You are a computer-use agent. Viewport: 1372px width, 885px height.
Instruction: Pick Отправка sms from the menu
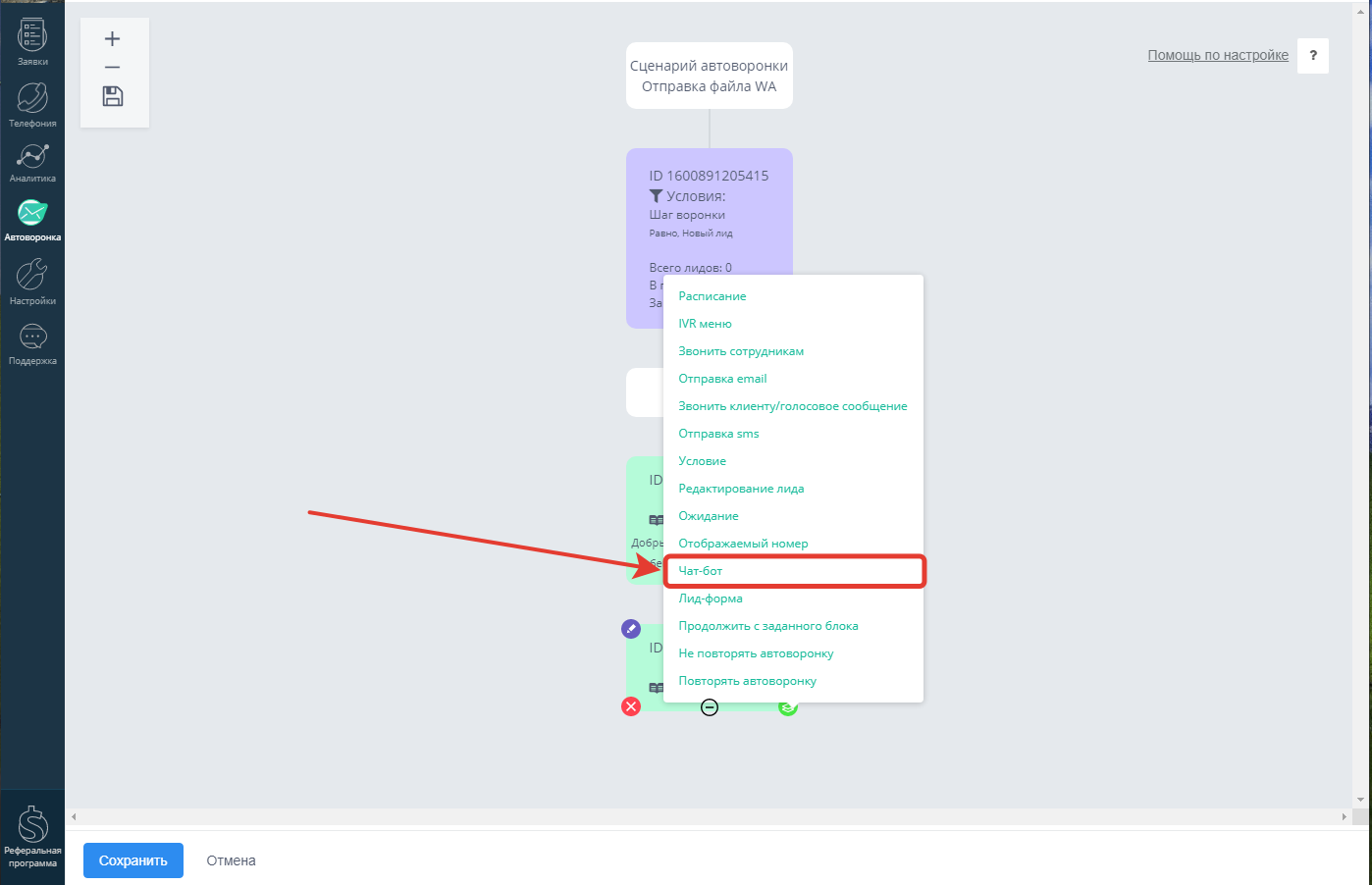click(x=718, y=434)
